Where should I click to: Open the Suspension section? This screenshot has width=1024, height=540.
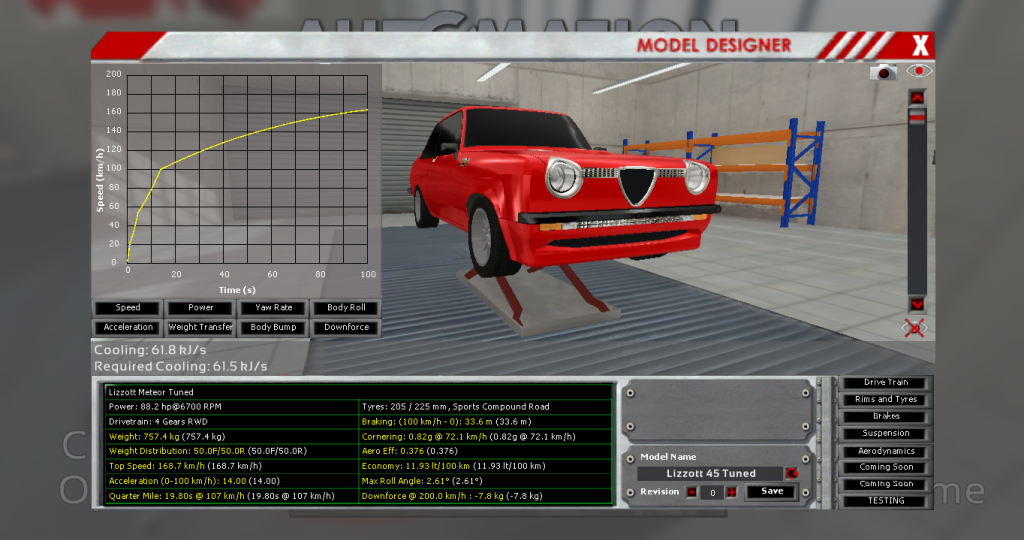[886, 434]
